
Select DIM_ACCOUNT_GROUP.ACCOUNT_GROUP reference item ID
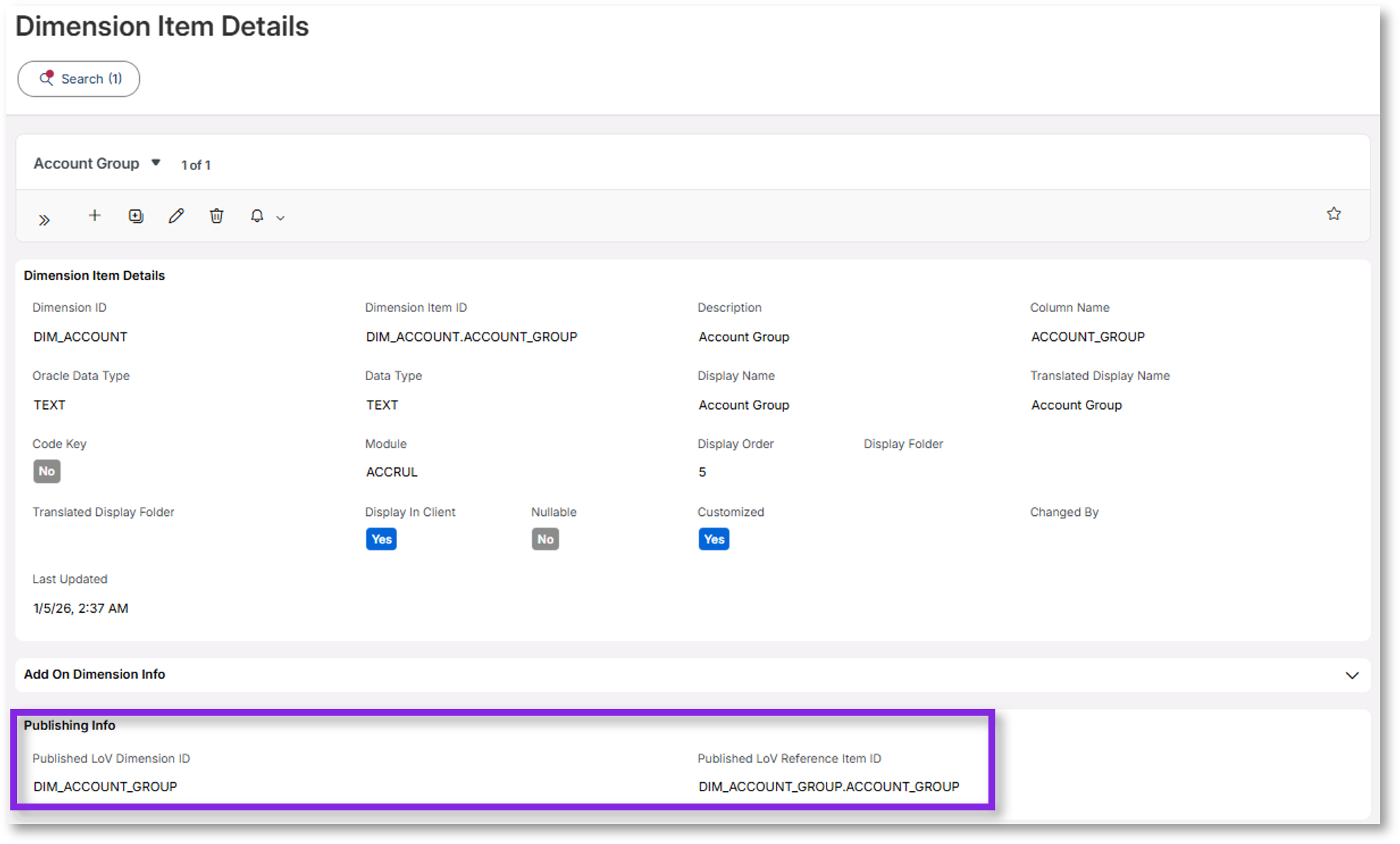pos(829,786)
